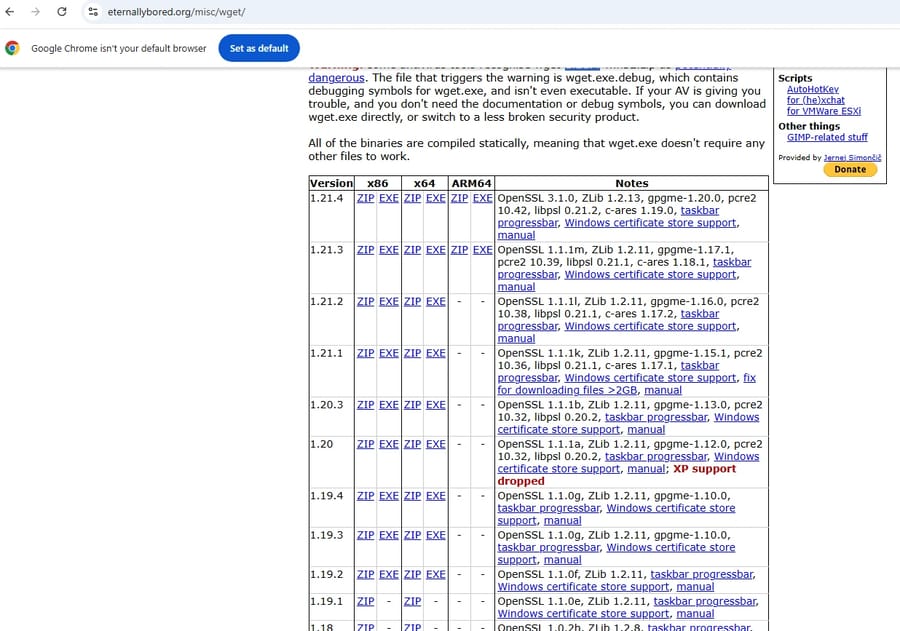
Task: Click 'Other things' sidebar heading
Action: point(809,126)
